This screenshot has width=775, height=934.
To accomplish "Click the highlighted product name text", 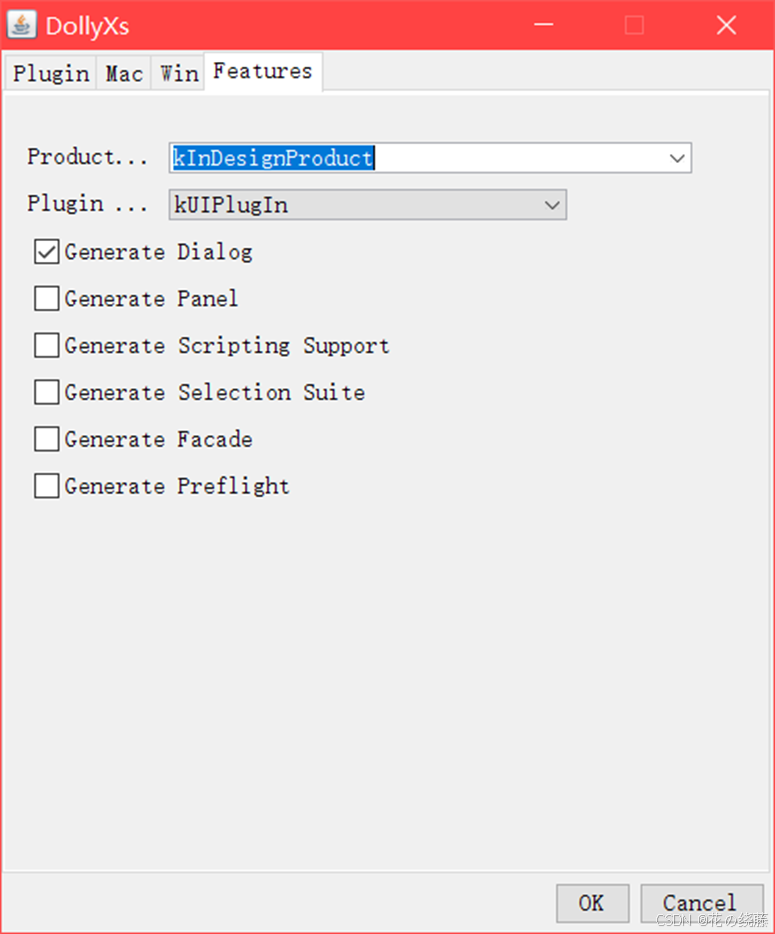I will tap(270, 157).
